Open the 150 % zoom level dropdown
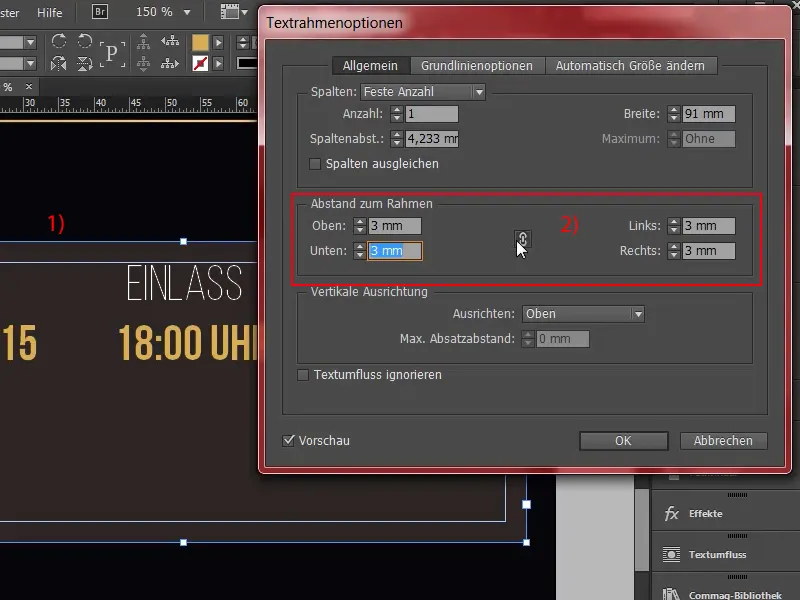 (187, 12)
